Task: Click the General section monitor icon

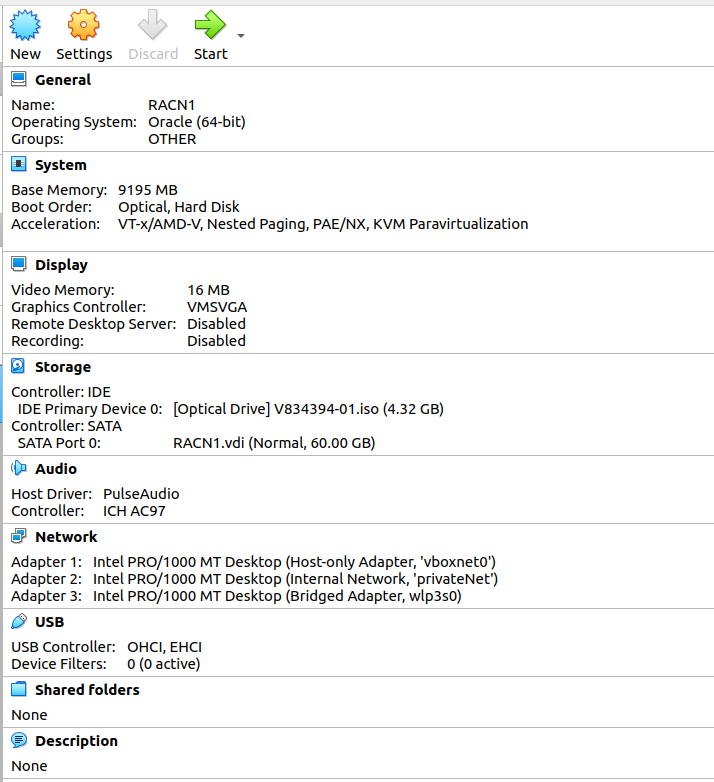Action: pos(19,79)
